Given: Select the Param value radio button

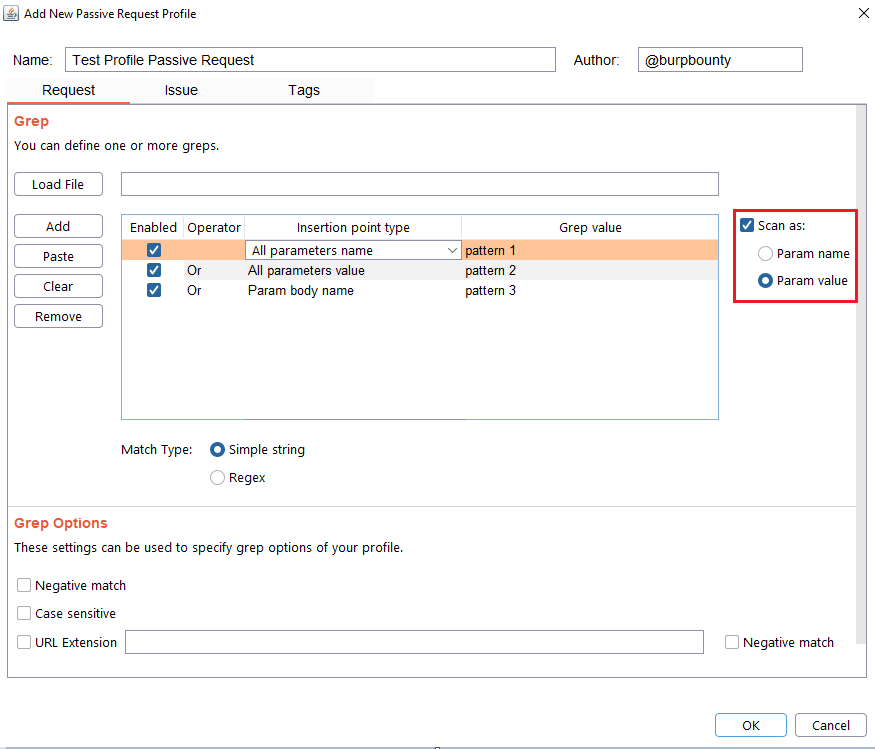Looking at the screenshot, I should point(766,281).
